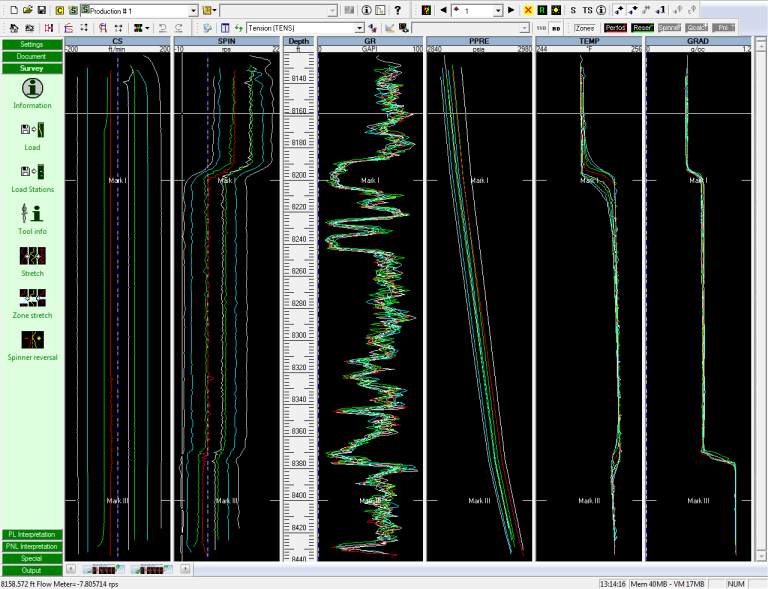Click Load Stations in sidebar

(x=32, y=178)
